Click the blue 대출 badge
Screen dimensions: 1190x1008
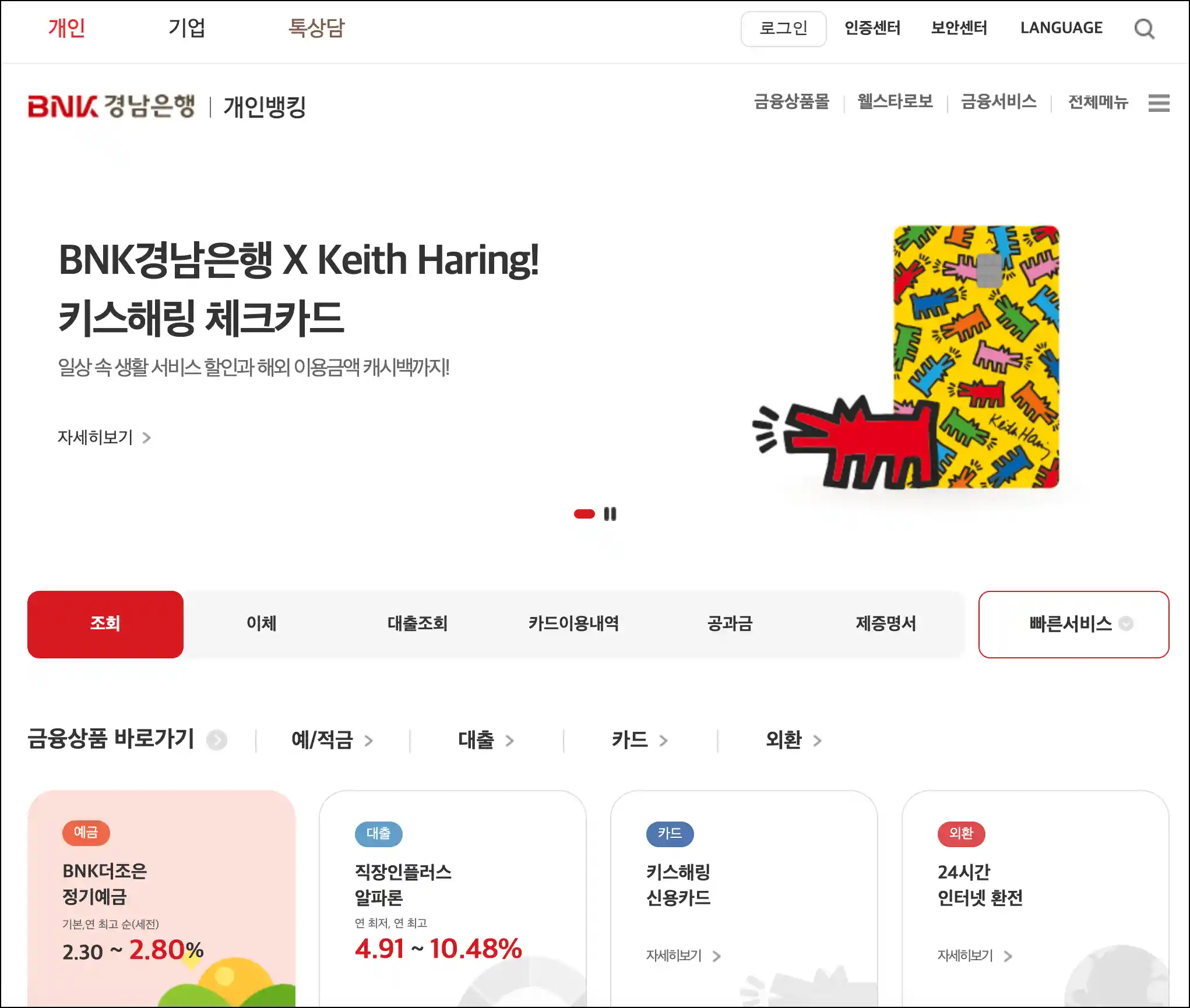378,834
